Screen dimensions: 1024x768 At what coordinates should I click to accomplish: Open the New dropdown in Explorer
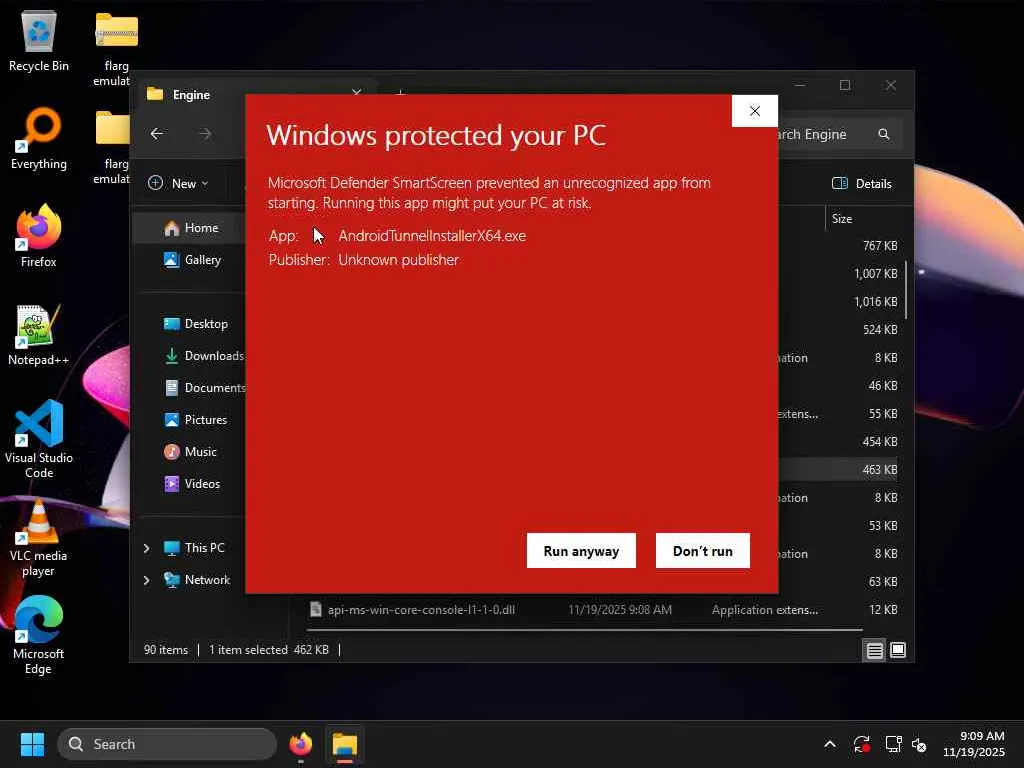click(x=178, y=184)
